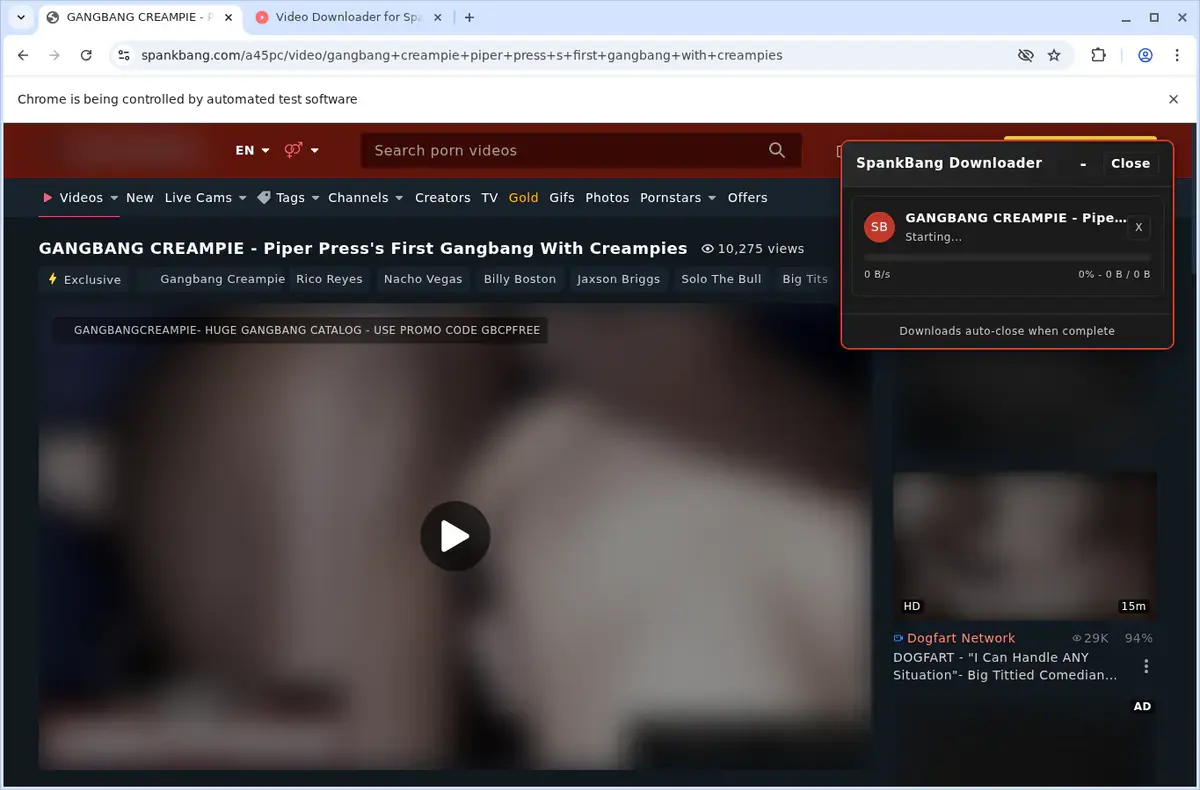Open the Photos section
Viewport: 1200px width, 790px height.
[607, 197]
